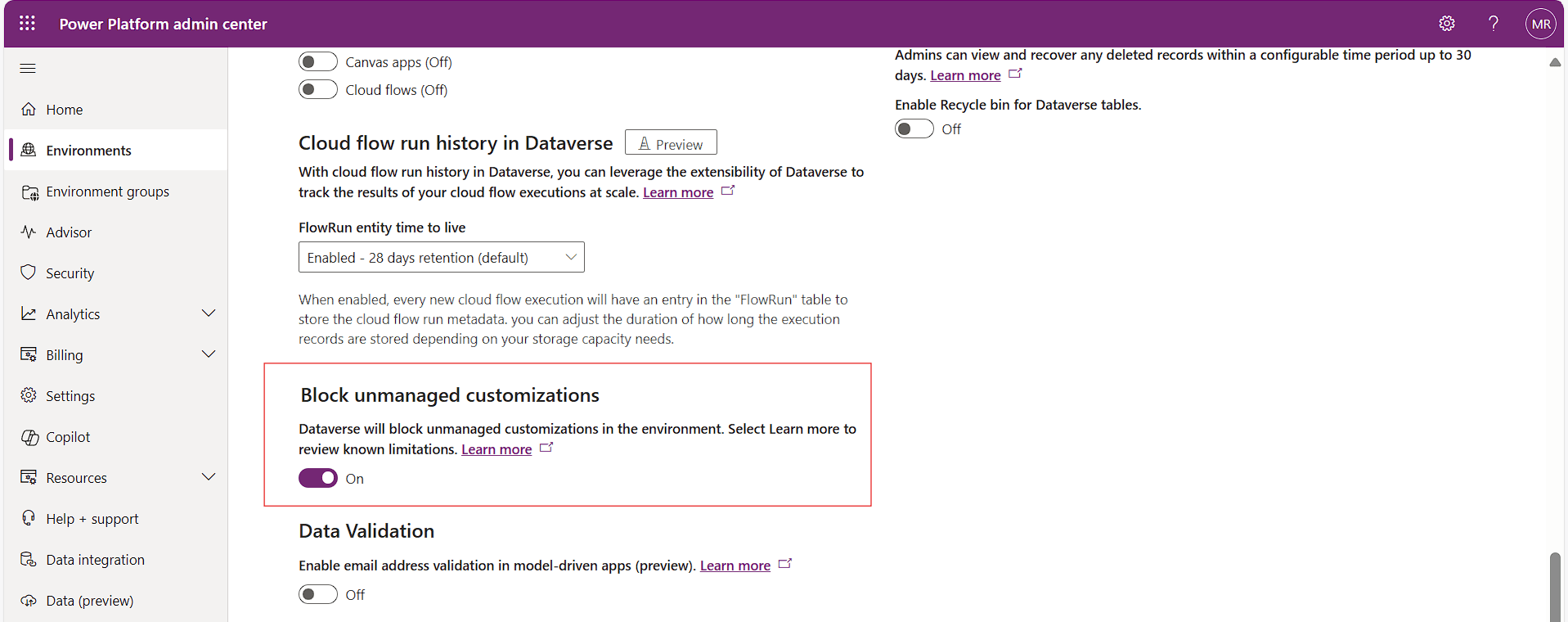Open Learn more link for Data Validation

(x=735, y=566)
